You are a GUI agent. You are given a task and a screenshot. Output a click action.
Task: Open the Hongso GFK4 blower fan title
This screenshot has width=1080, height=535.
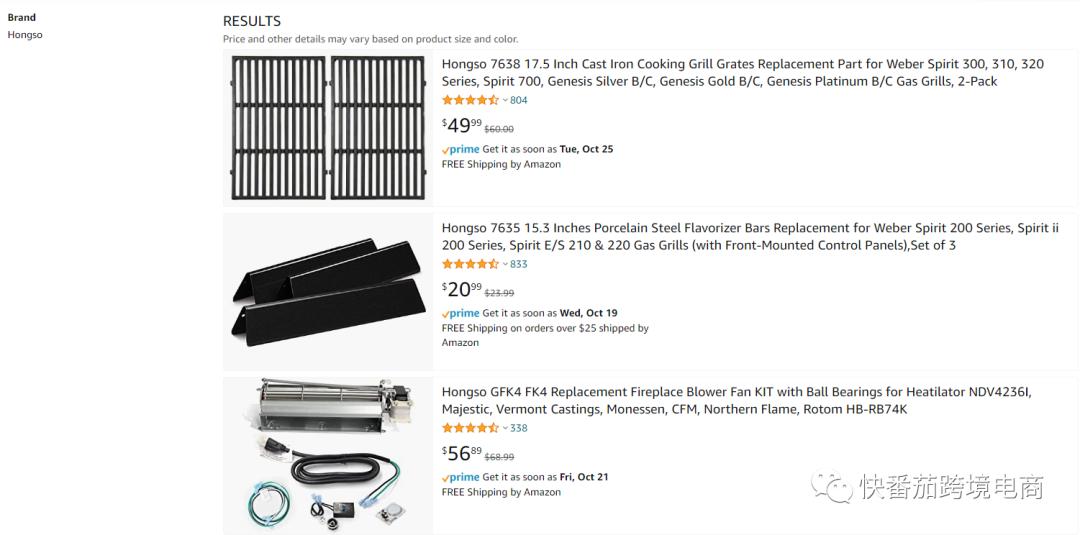click(x=736, y=400)
